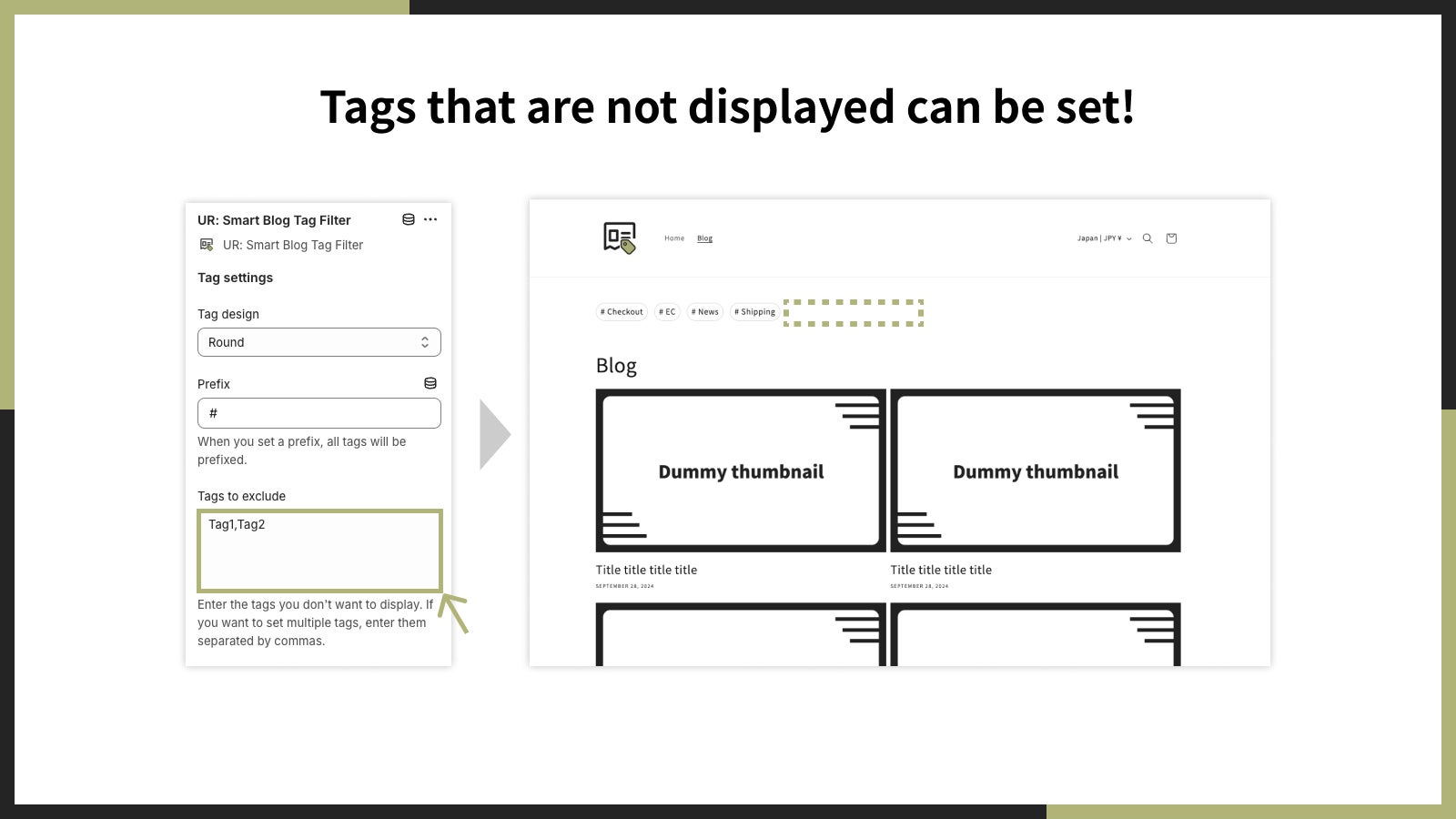1456x819 pixels.
Task: Open the first Dummy thumbnail blog post image
Action: coord(741,470)
